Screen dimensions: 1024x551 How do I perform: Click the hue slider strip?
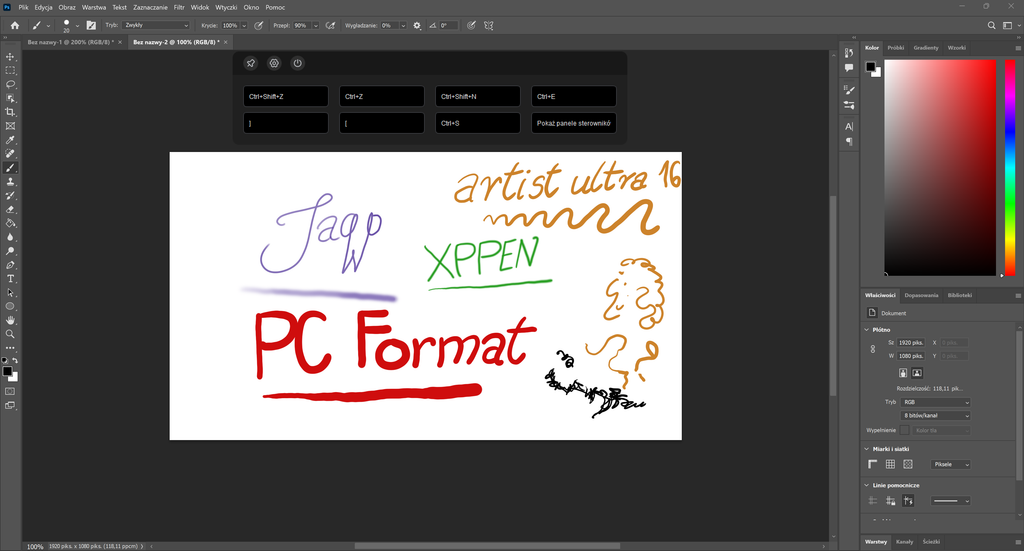pos(1010,167)
